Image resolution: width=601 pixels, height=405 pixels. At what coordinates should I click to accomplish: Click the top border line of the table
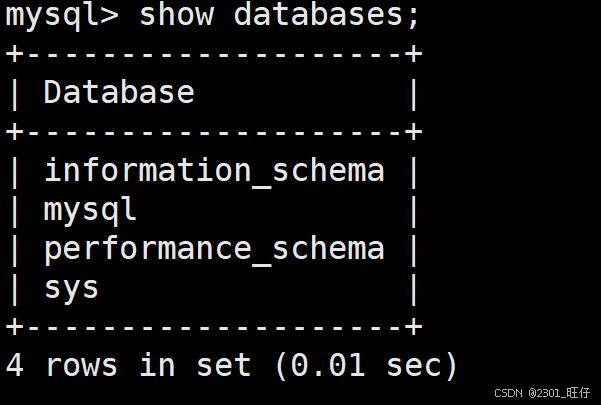214,54
